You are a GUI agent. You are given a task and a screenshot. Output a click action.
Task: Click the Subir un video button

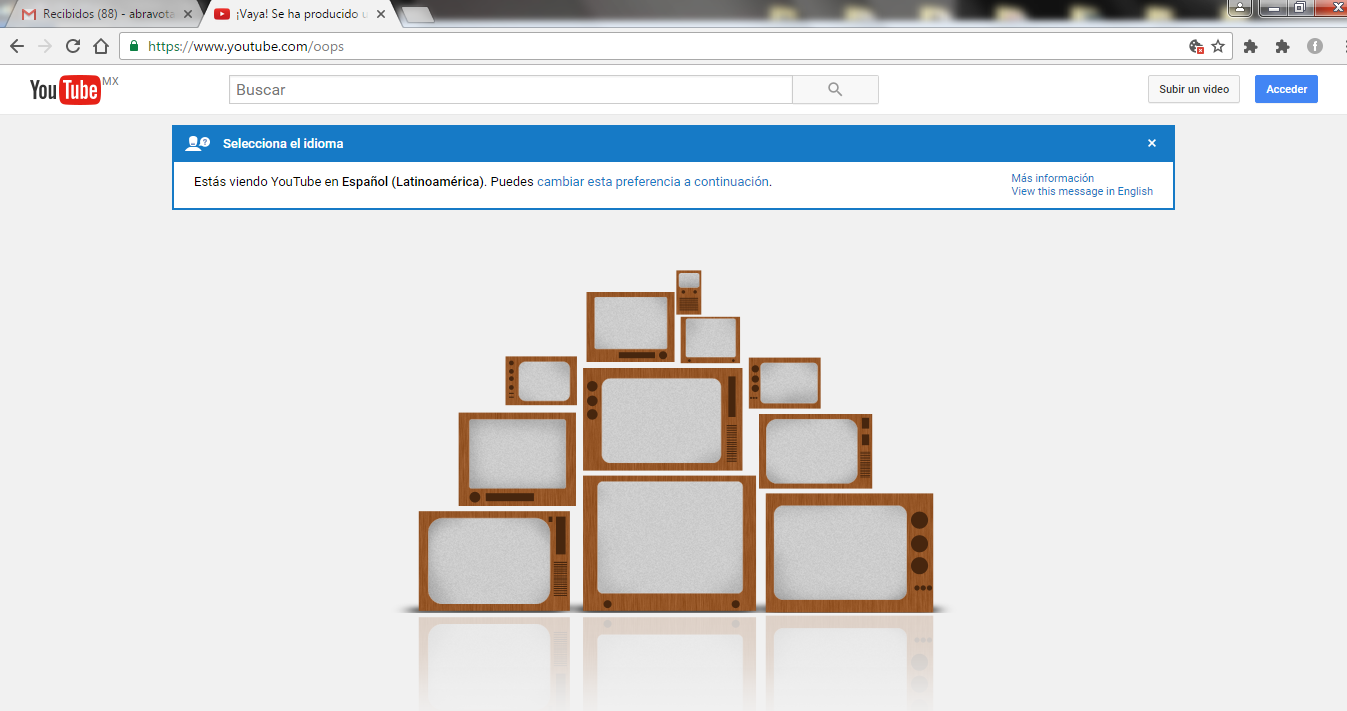(x=1194, y=89)
